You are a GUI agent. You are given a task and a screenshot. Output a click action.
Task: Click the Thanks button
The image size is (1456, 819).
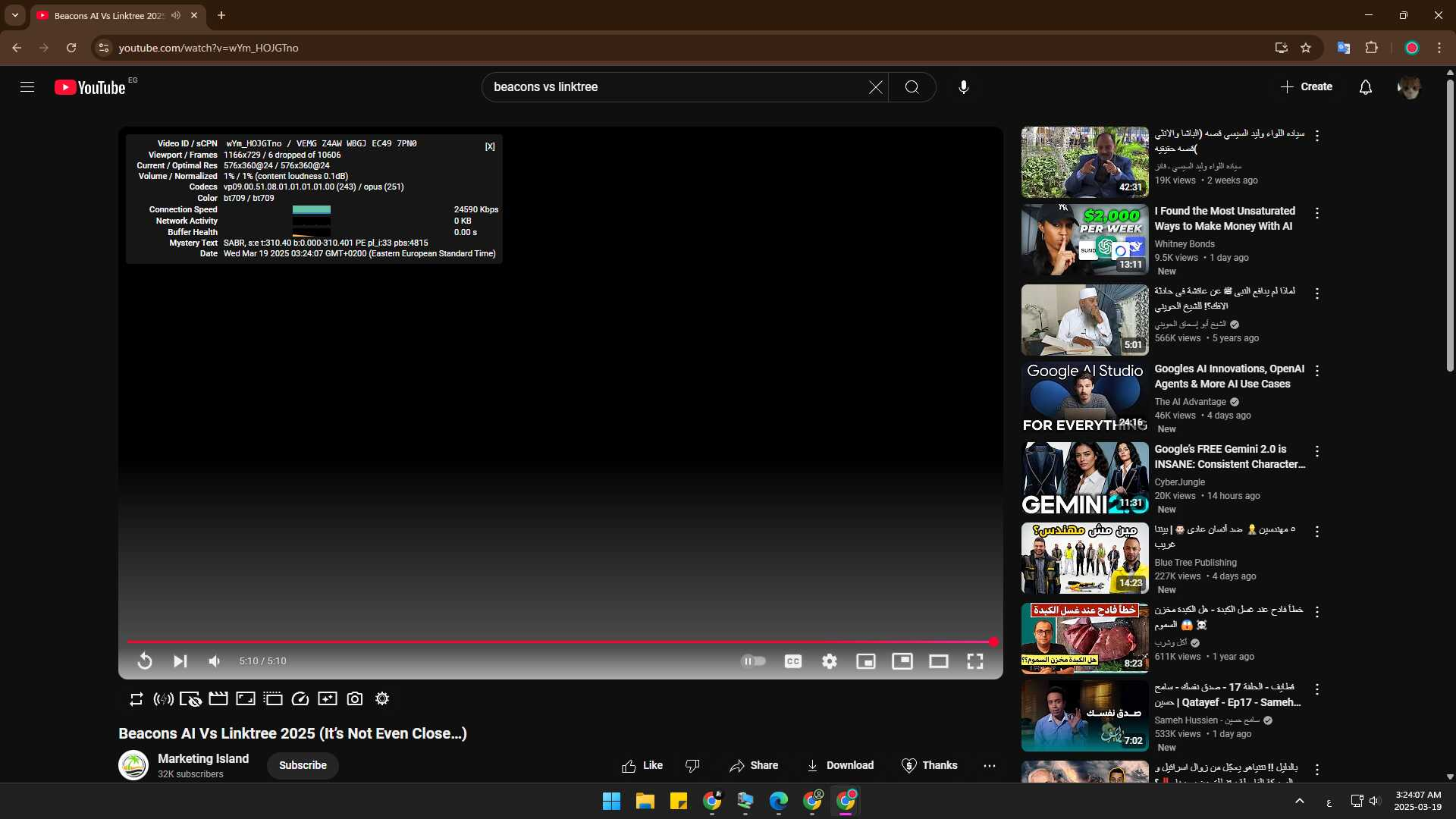[x=929, y=766]
